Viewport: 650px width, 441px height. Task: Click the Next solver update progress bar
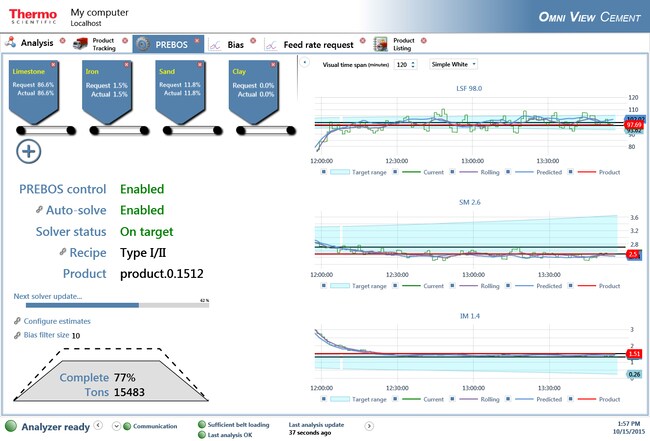(110, 305)
